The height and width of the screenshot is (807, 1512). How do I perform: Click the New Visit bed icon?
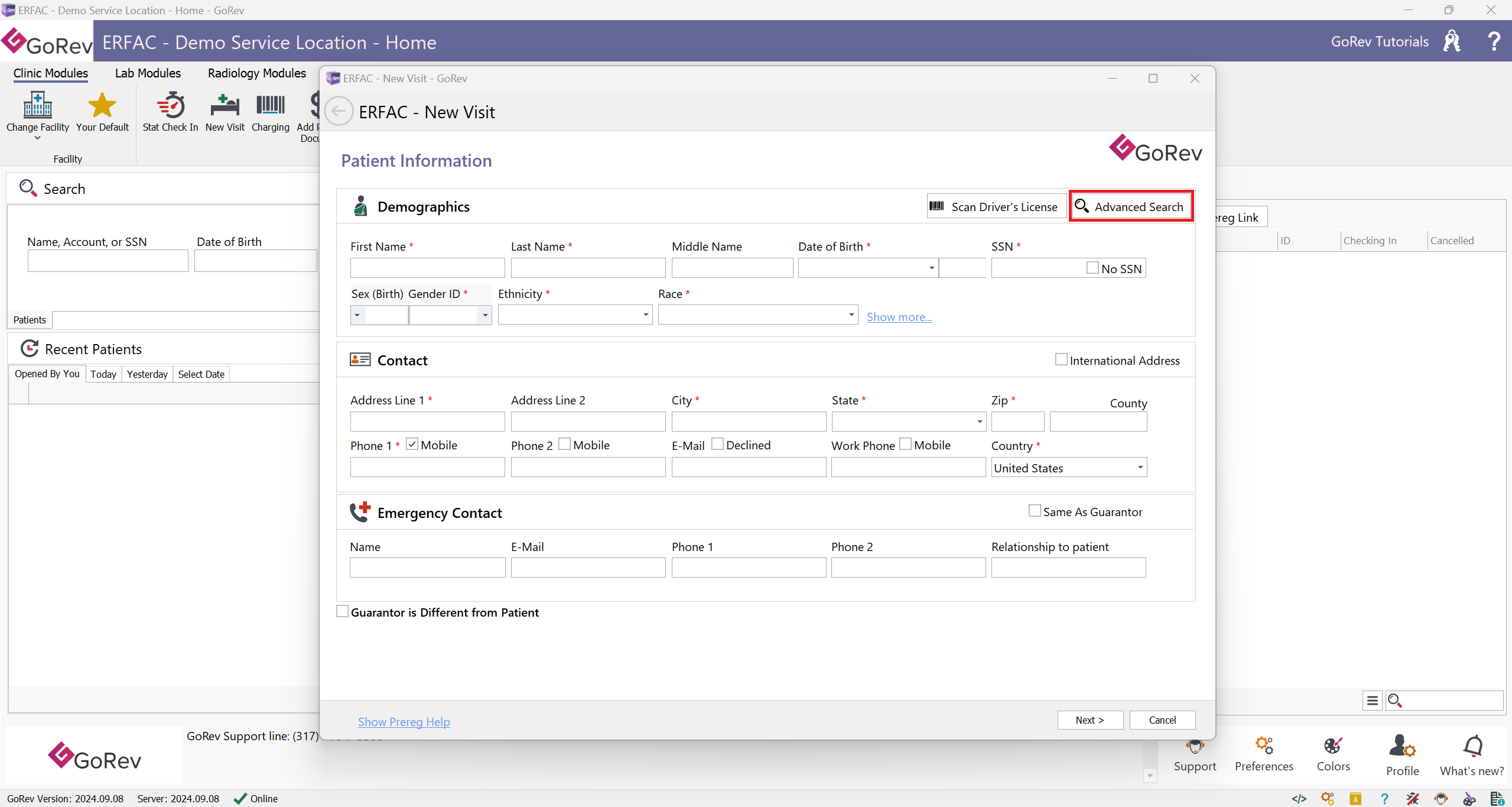[x=225, y=106]
